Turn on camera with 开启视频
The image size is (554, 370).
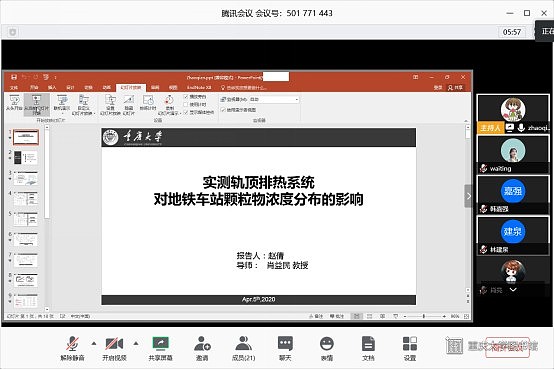coord(114,347)
